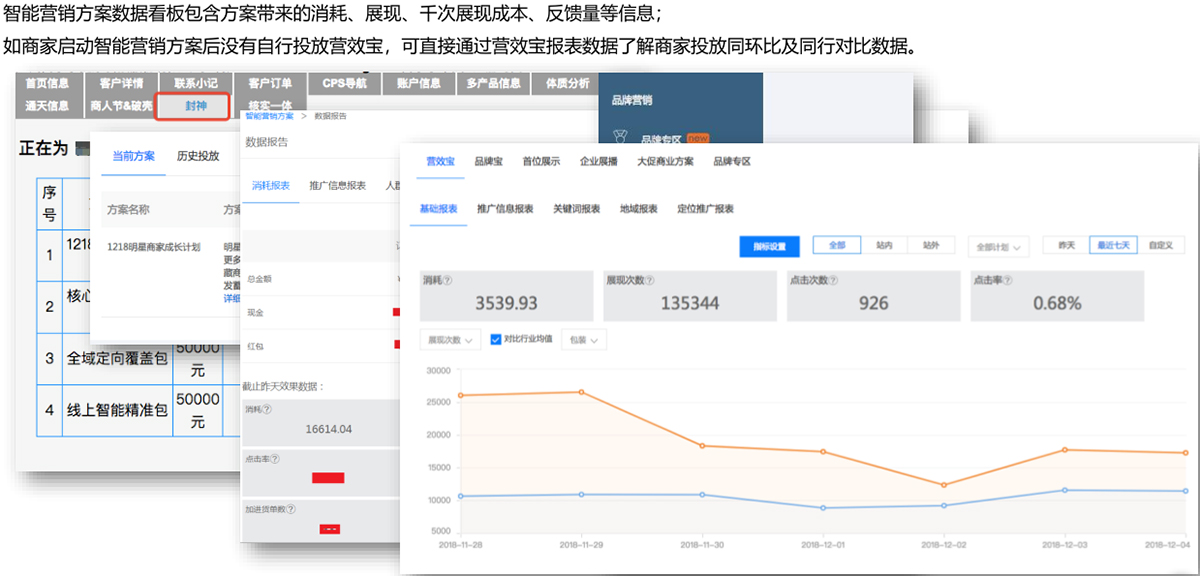Open the 通天信息 tab
The image size is (1200, 576).
pos(47,105)
